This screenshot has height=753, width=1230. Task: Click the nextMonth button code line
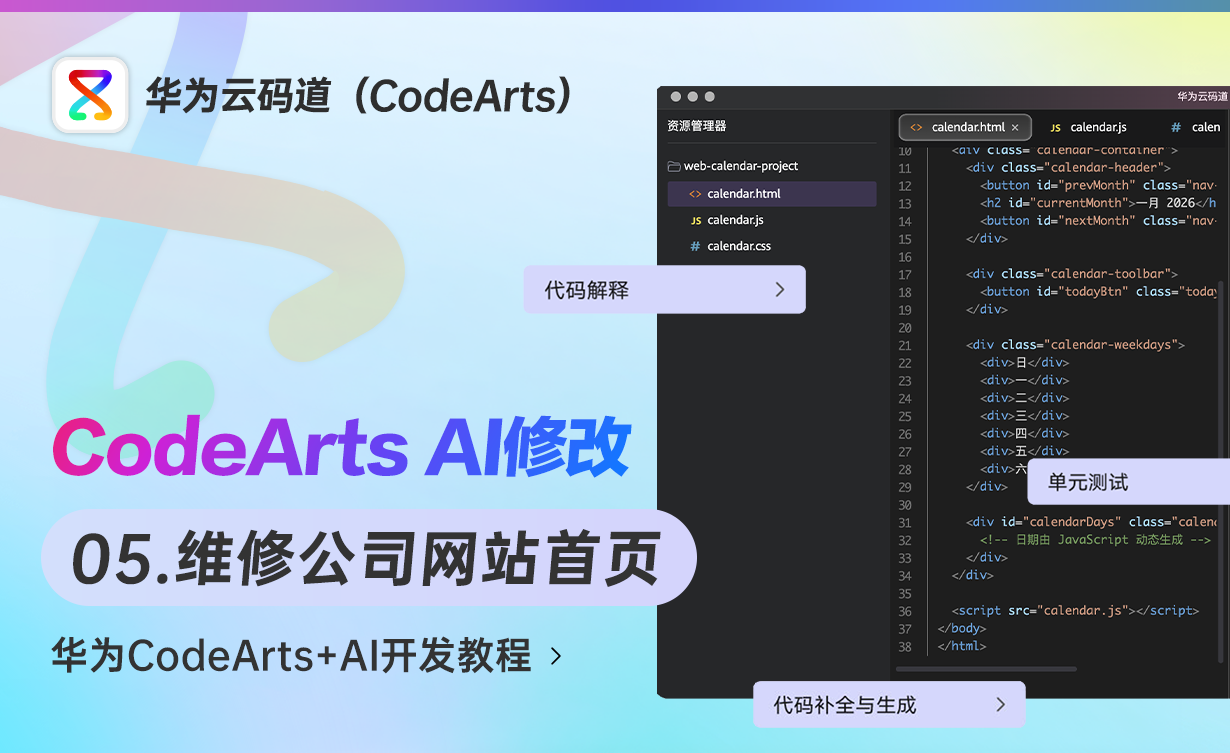pos(1098,221)
